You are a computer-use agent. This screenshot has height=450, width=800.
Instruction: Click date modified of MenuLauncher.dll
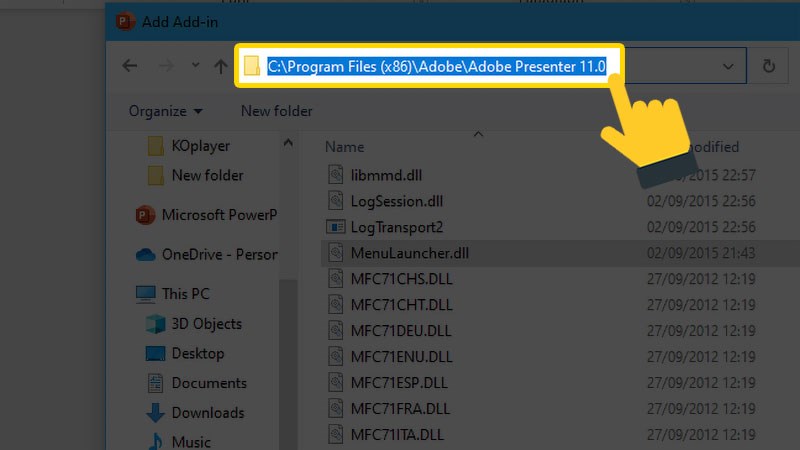[x=701, y=254]
